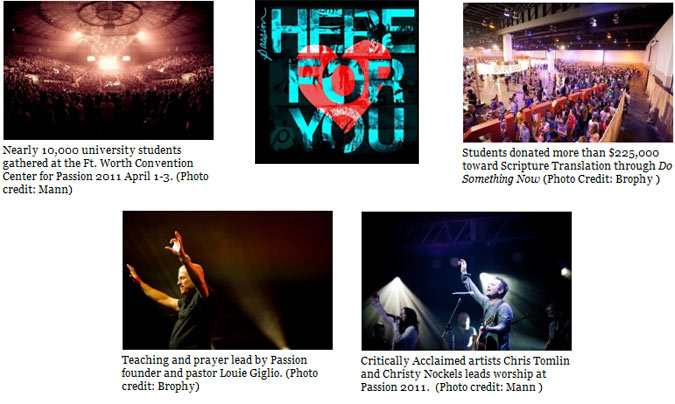
Task: Click the Passion script logo on album cover
Action: pyautogui.click(x=263, y=34)
